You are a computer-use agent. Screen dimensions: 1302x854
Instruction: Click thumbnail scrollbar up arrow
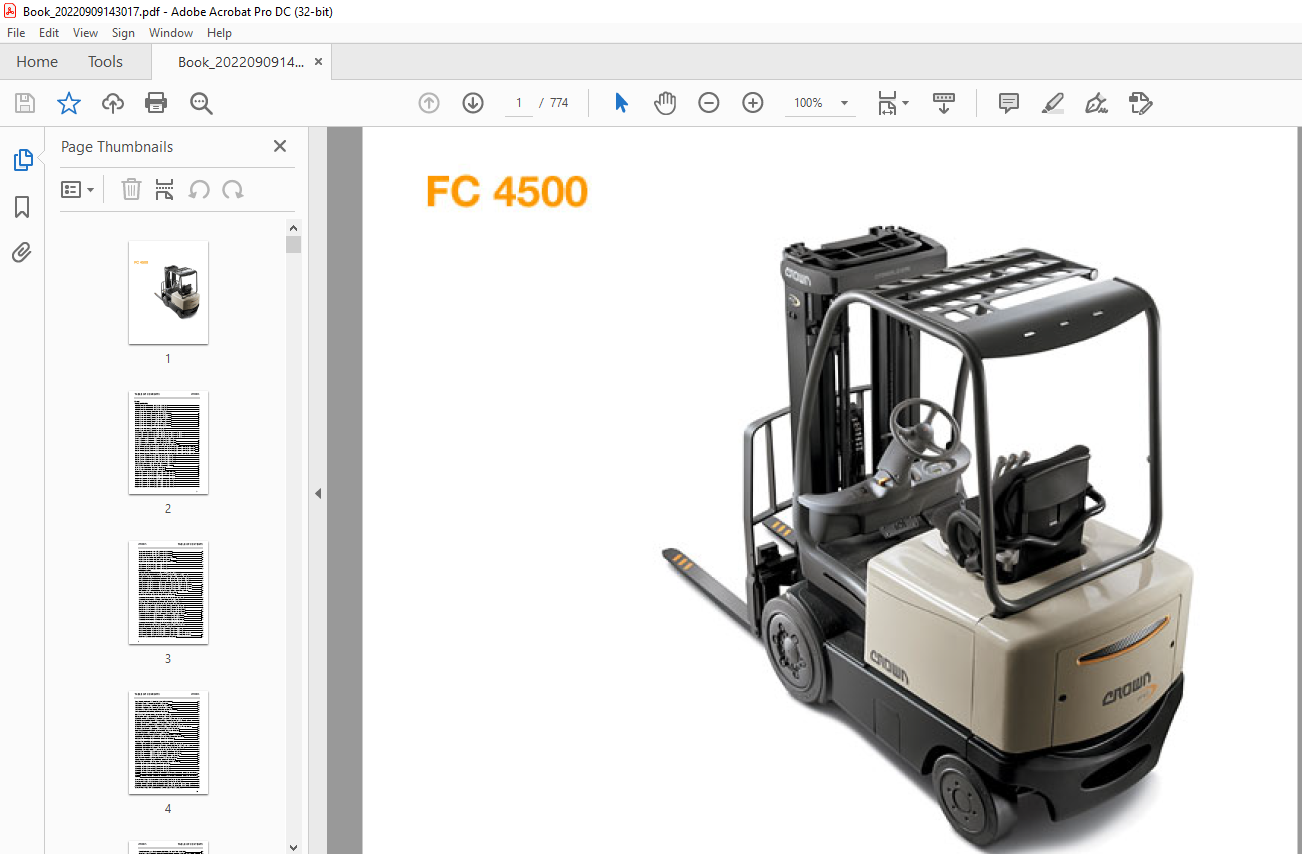click(x=293, y=228)
